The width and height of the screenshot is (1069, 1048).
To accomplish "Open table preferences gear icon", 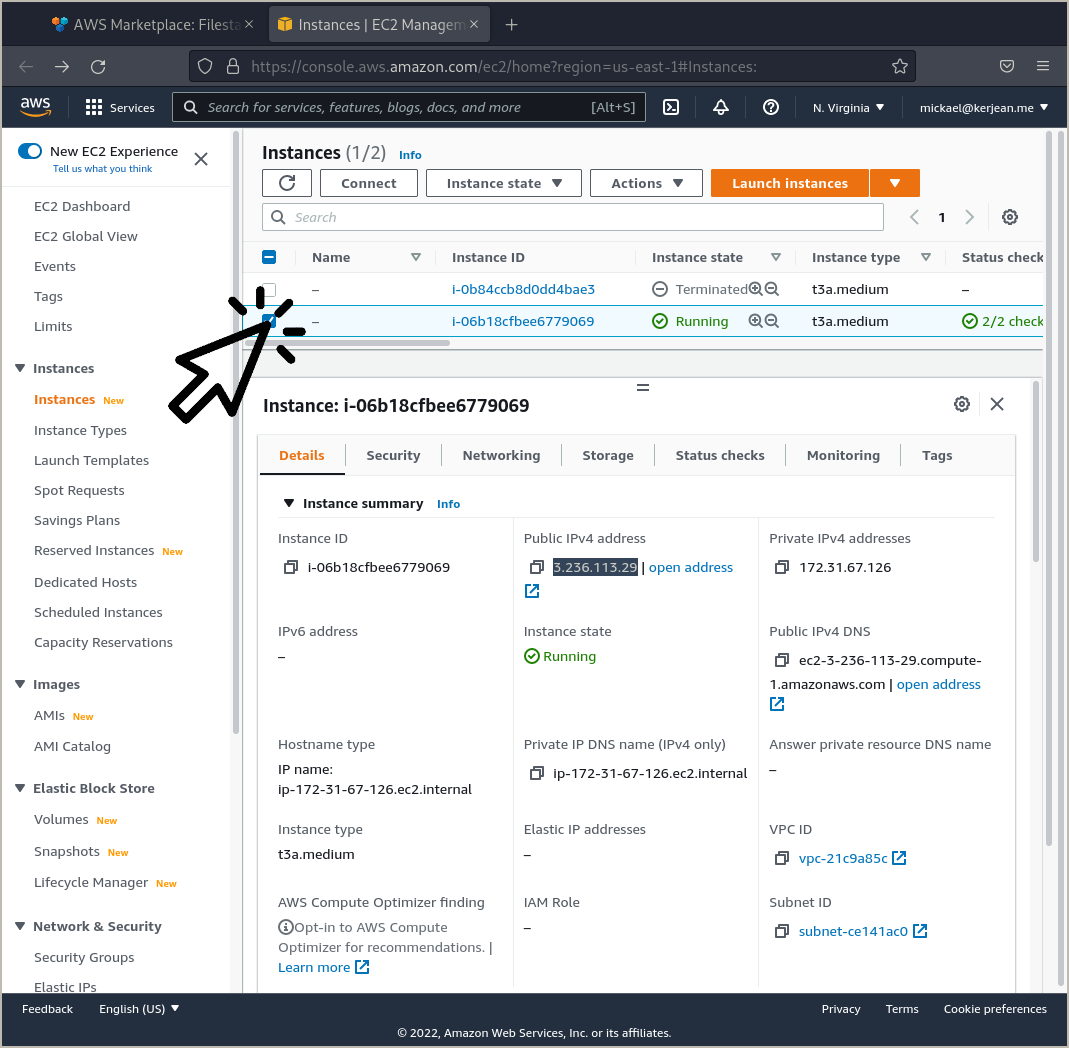I will point(1010,217).
